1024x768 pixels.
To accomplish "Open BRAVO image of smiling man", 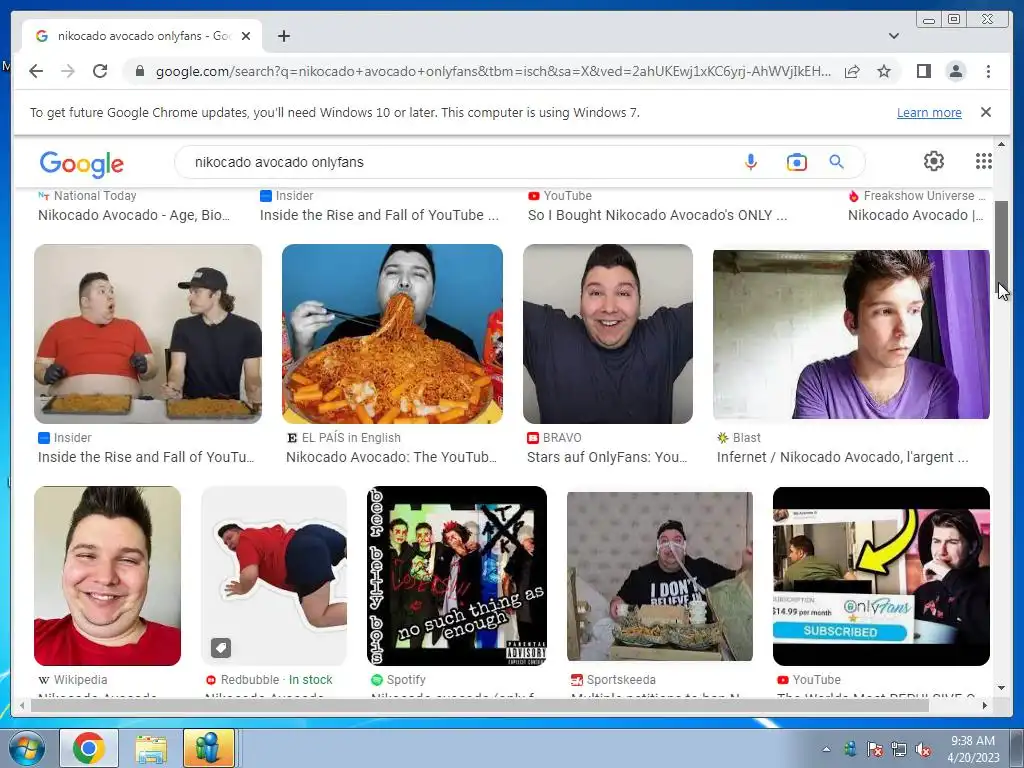I will pyautogui.click(x=607, y=334).
